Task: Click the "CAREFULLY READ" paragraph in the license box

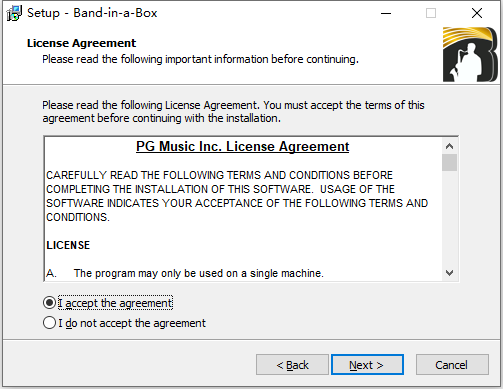Action: click(x=237, y=196)
